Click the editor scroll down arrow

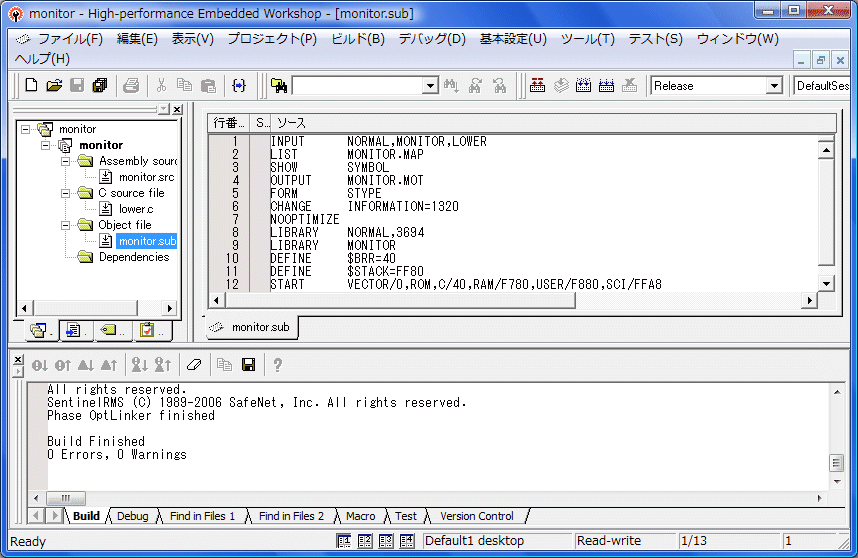tap(826, 283)
